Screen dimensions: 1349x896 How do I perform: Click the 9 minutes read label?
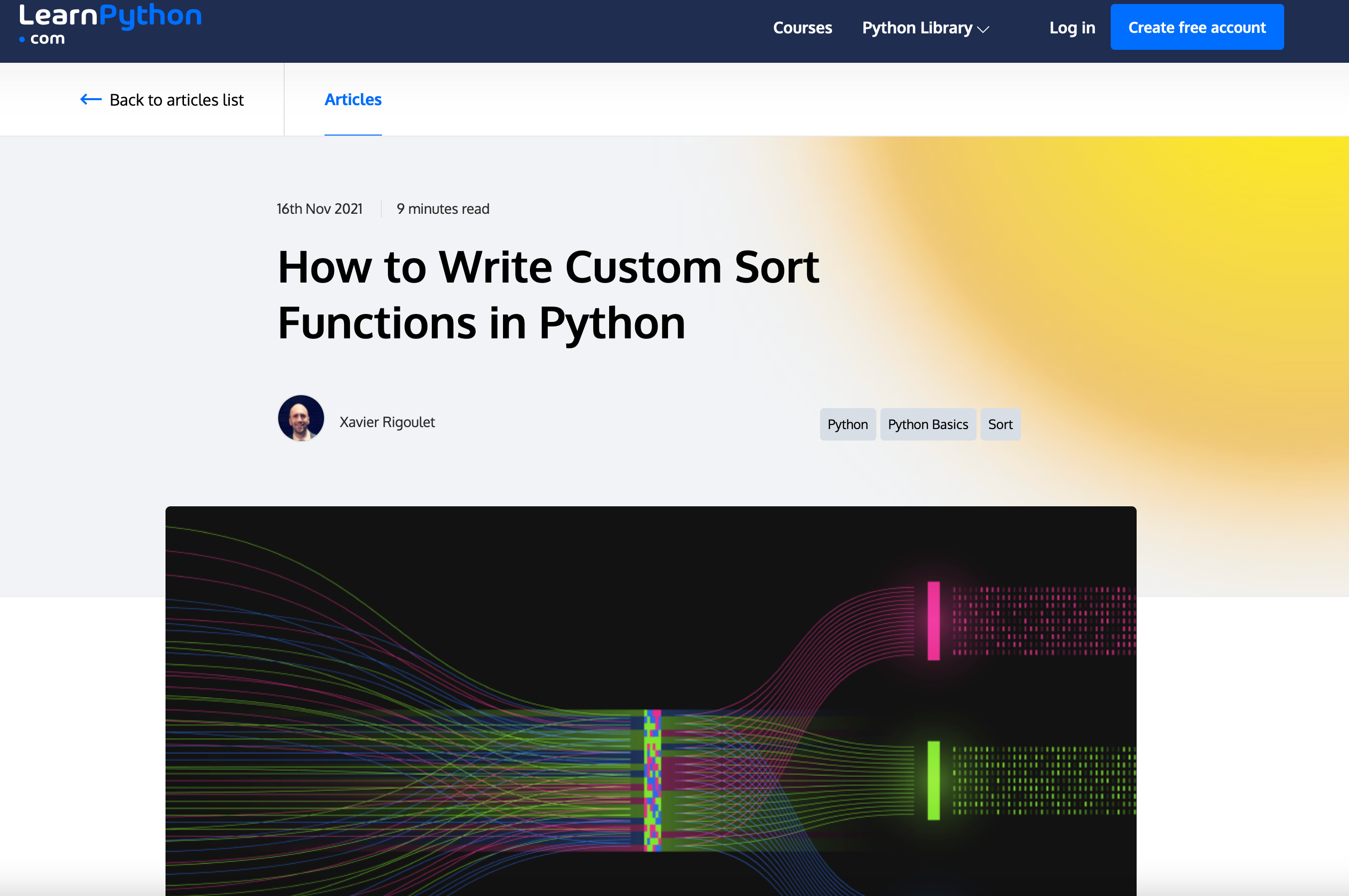(x=443, y=209)
